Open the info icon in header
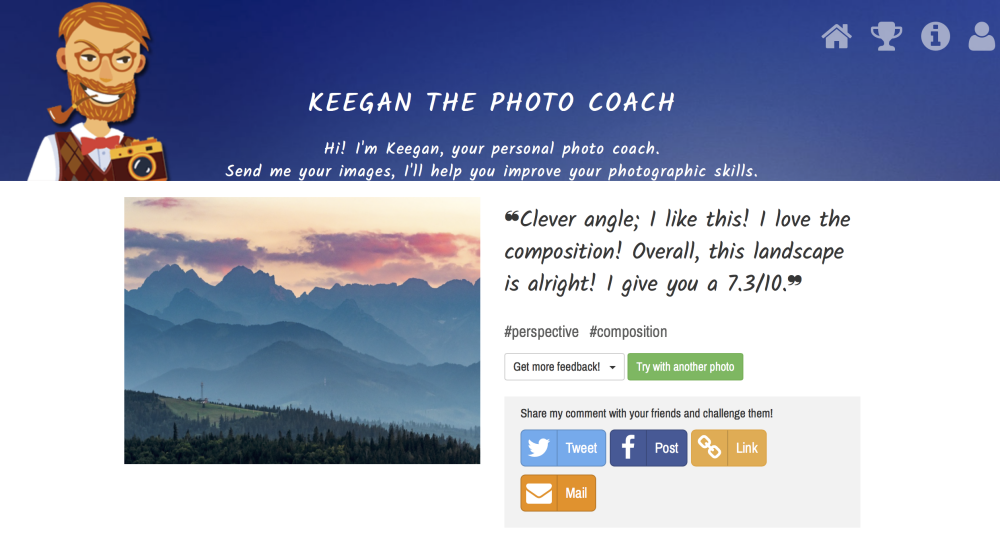Viewport: 1000px width, 559px height. pos(936,36)
